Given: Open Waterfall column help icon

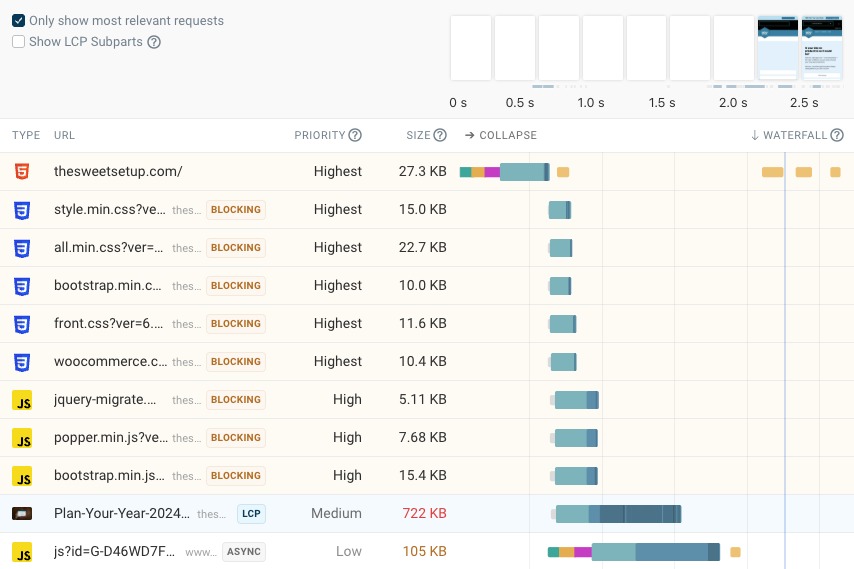Looking at the screenshot, I should [837, 135].
